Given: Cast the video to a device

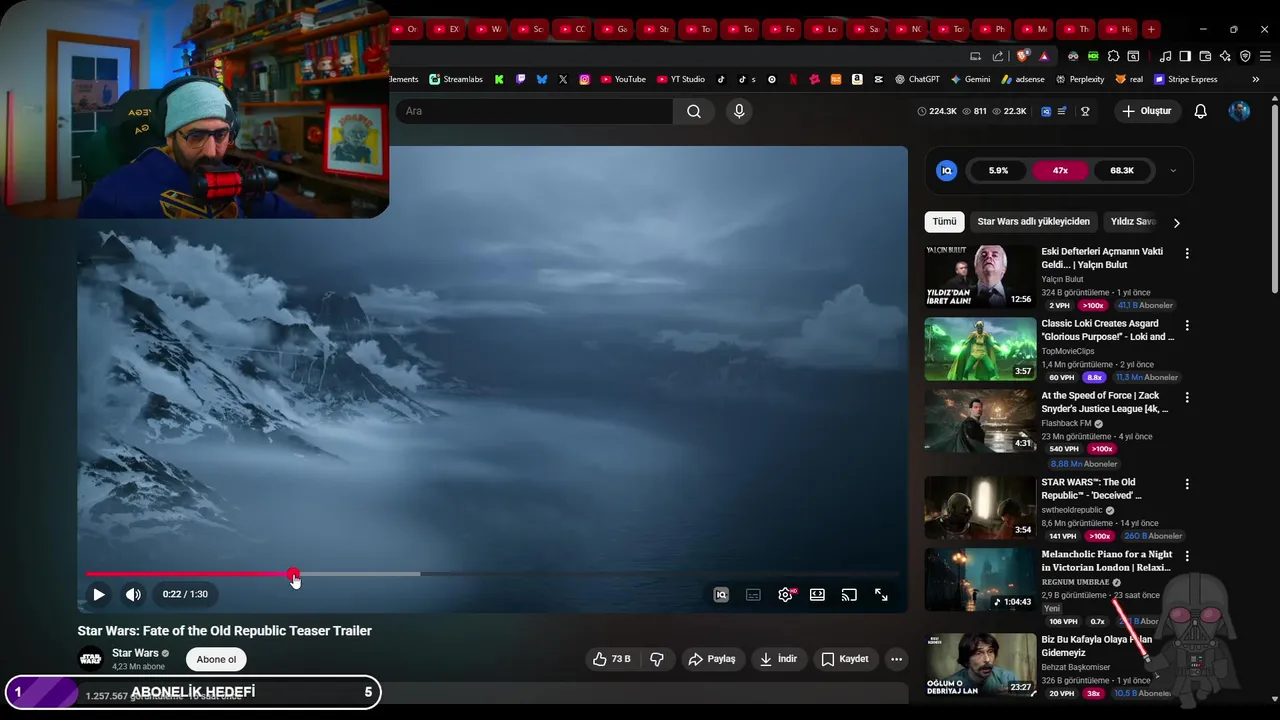Looking at the screenshot, I should click(849, 594).
